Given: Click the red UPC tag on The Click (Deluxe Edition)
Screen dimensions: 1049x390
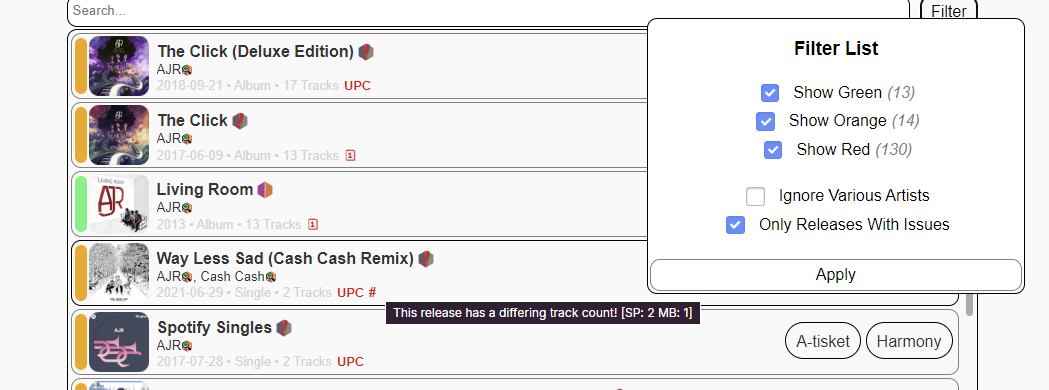Looking at the screenshot, I should (357, 86).
